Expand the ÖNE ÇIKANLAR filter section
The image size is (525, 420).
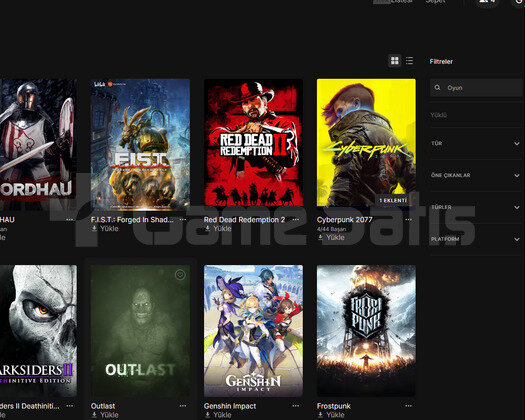[475, 176]
